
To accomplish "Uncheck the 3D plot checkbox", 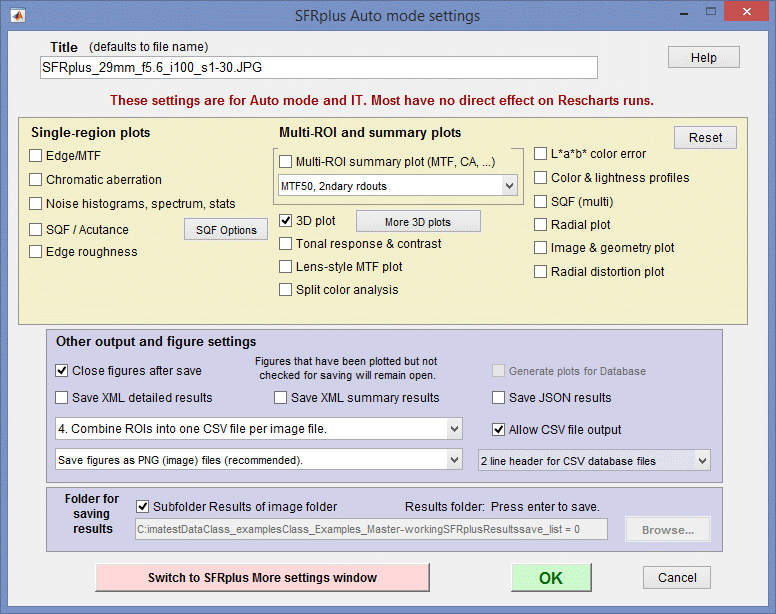I will coord(286,221).
